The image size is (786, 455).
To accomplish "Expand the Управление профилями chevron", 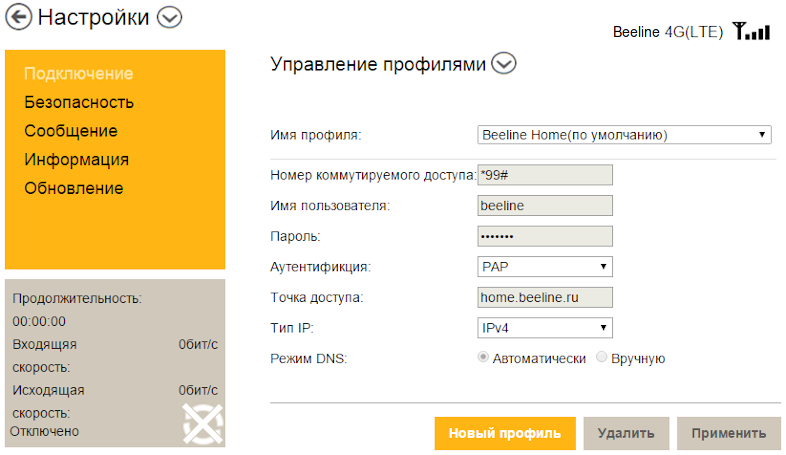I will (x=504, y=65).
